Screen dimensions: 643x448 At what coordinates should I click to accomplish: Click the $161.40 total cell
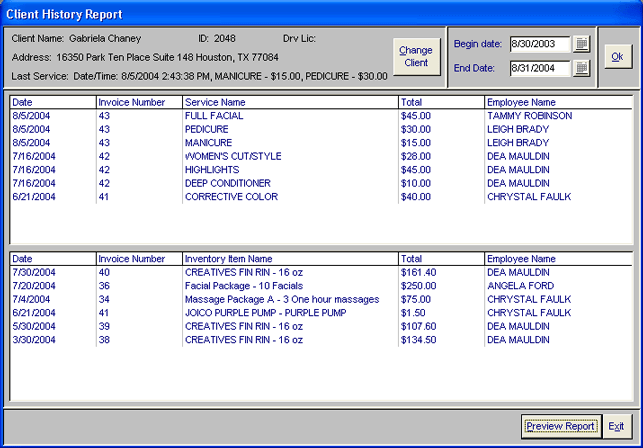(x=419, y=273)
